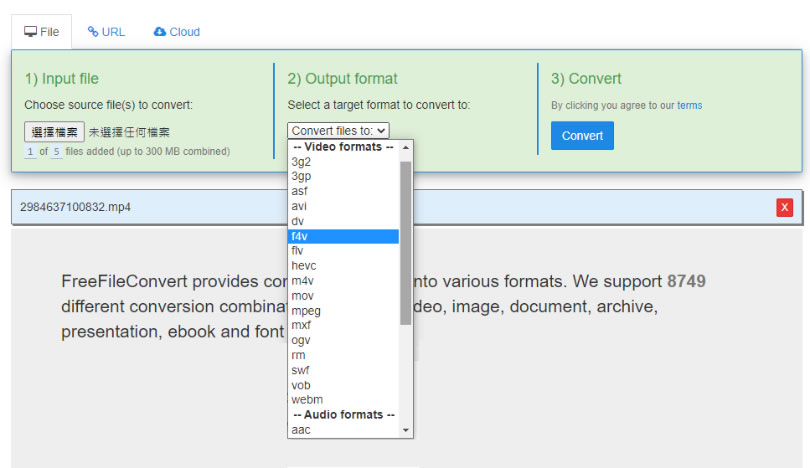
Task: Open the URL tab
Action: click(106, 32)
